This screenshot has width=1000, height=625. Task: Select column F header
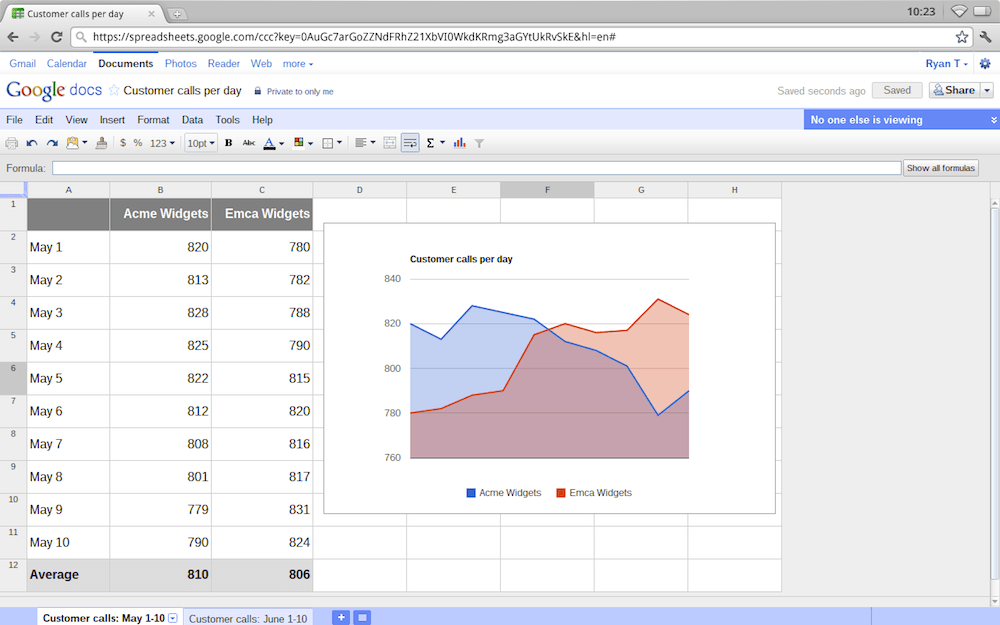point(547,190)
